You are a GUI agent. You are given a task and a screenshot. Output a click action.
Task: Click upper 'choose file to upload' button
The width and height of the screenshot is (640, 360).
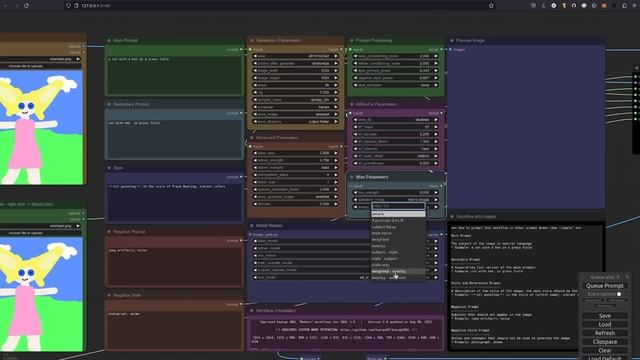41,66
